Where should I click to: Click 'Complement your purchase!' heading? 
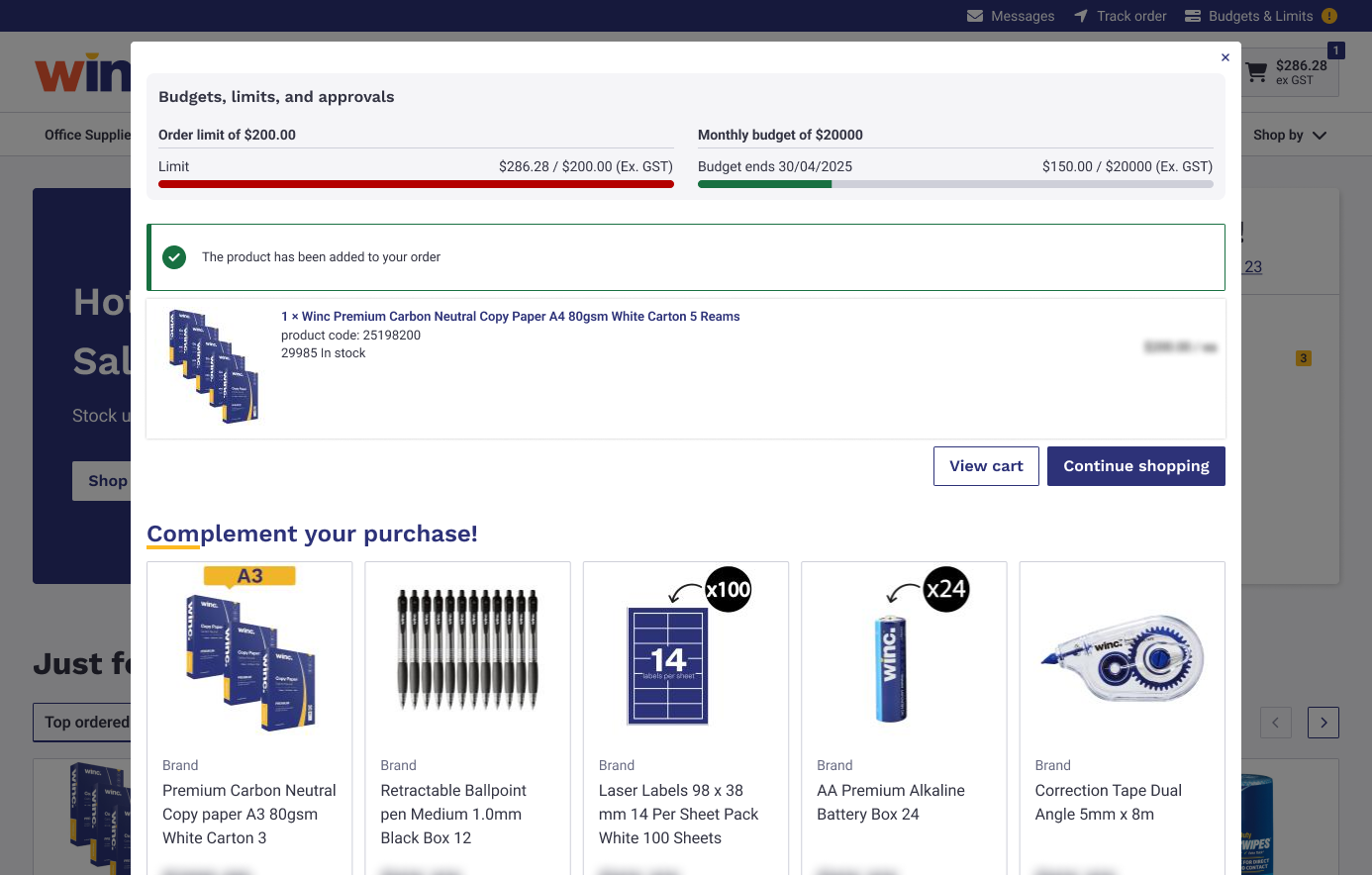(312, 534)
